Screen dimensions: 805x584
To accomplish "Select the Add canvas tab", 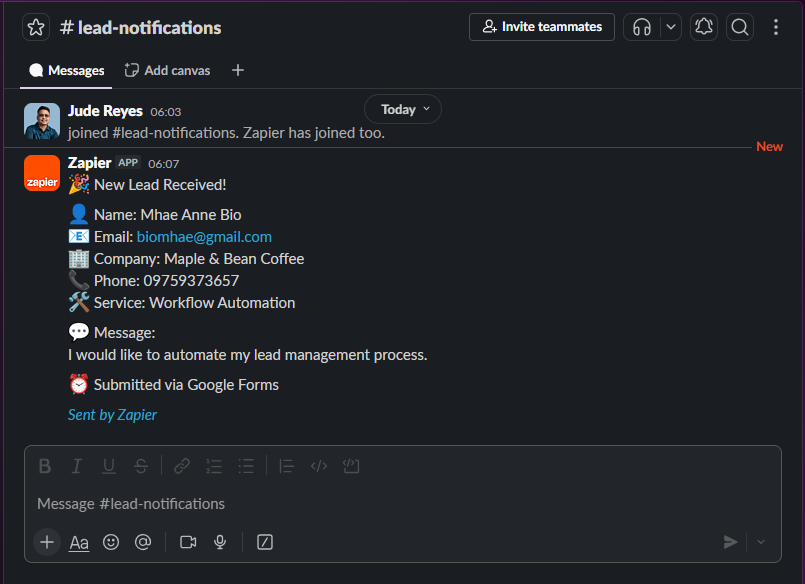I will [x=167, y=70].
